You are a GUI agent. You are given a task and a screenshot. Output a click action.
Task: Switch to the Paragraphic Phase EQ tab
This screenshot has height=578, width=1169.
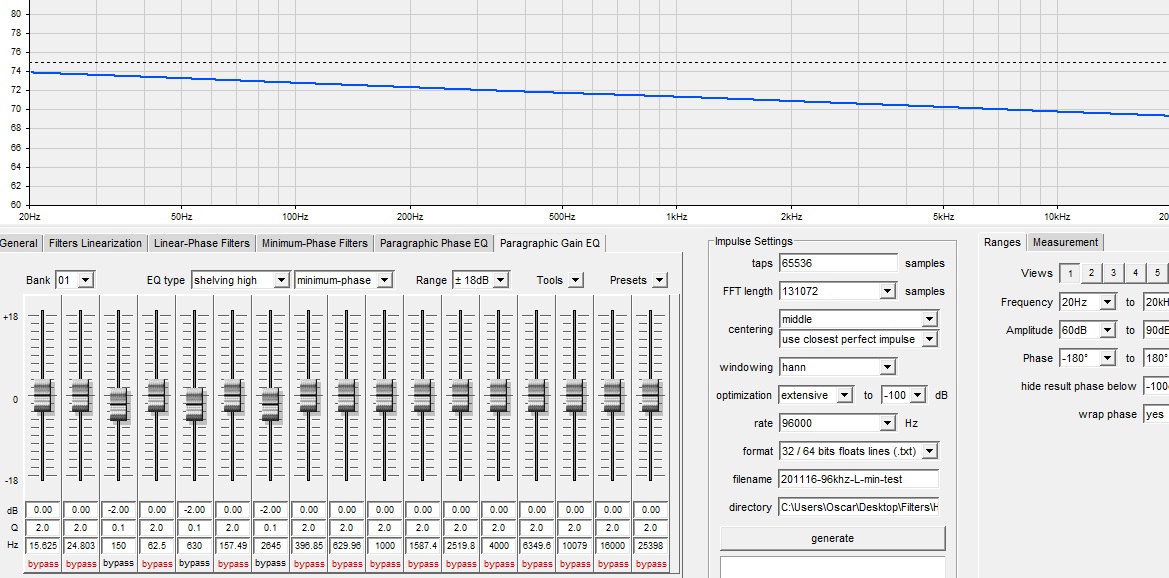click(434, 243)
